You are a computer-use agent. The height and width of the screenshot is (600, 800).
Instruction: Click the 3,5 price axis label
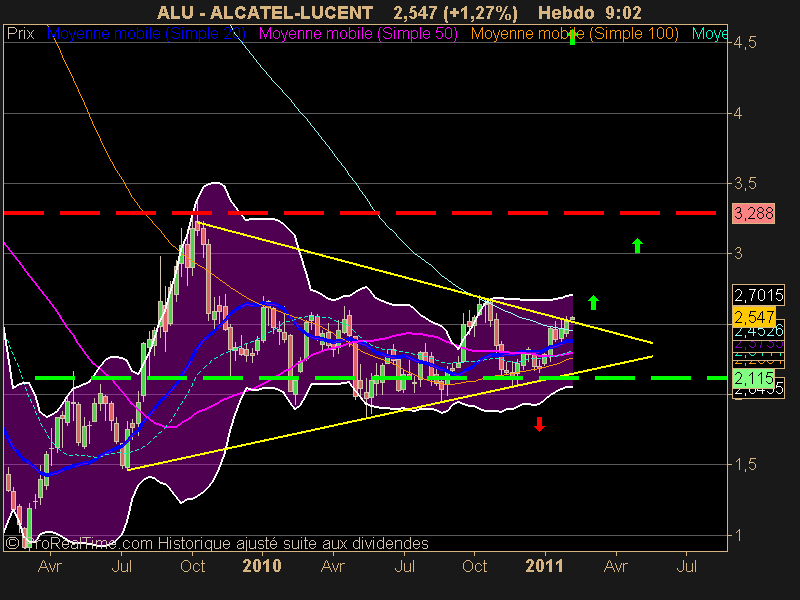(745, 184)
